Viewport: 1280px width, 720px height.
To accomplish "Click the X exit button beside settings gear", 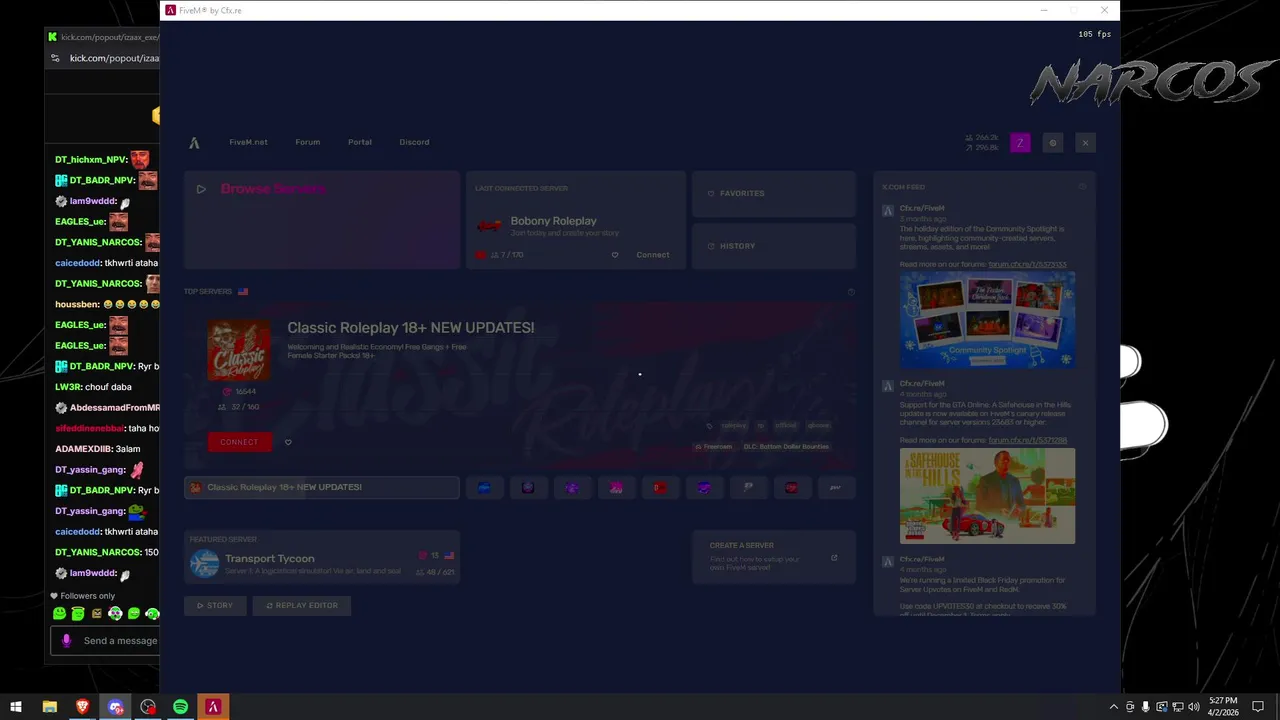I will pyautogui.click(x=1085, y=143).
